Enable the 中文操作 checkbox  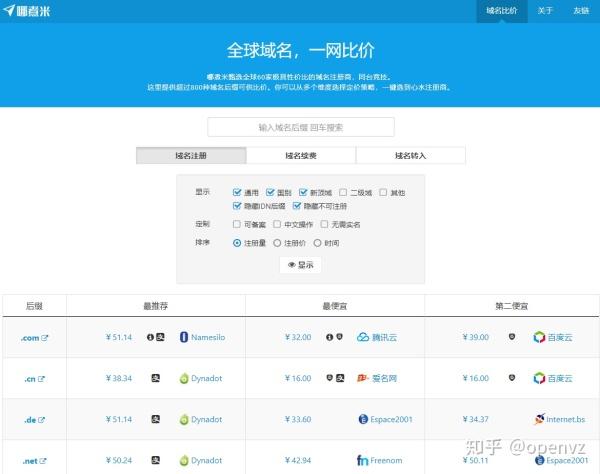click(x=277, y=224)
